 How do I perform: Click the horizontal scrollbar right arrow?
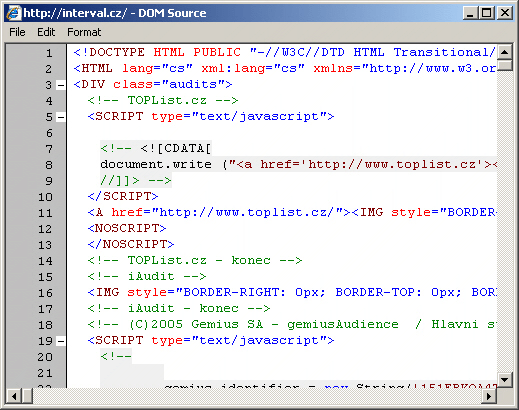pos(489,396)
